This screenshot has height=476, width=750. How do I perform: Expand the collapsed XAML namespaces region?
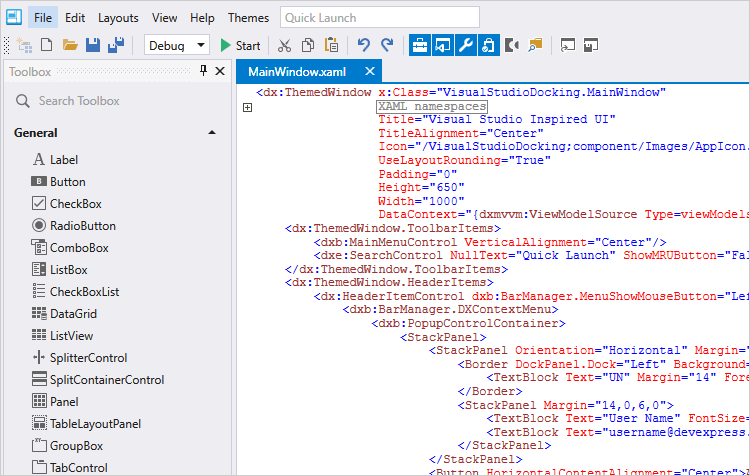point(248,107)
